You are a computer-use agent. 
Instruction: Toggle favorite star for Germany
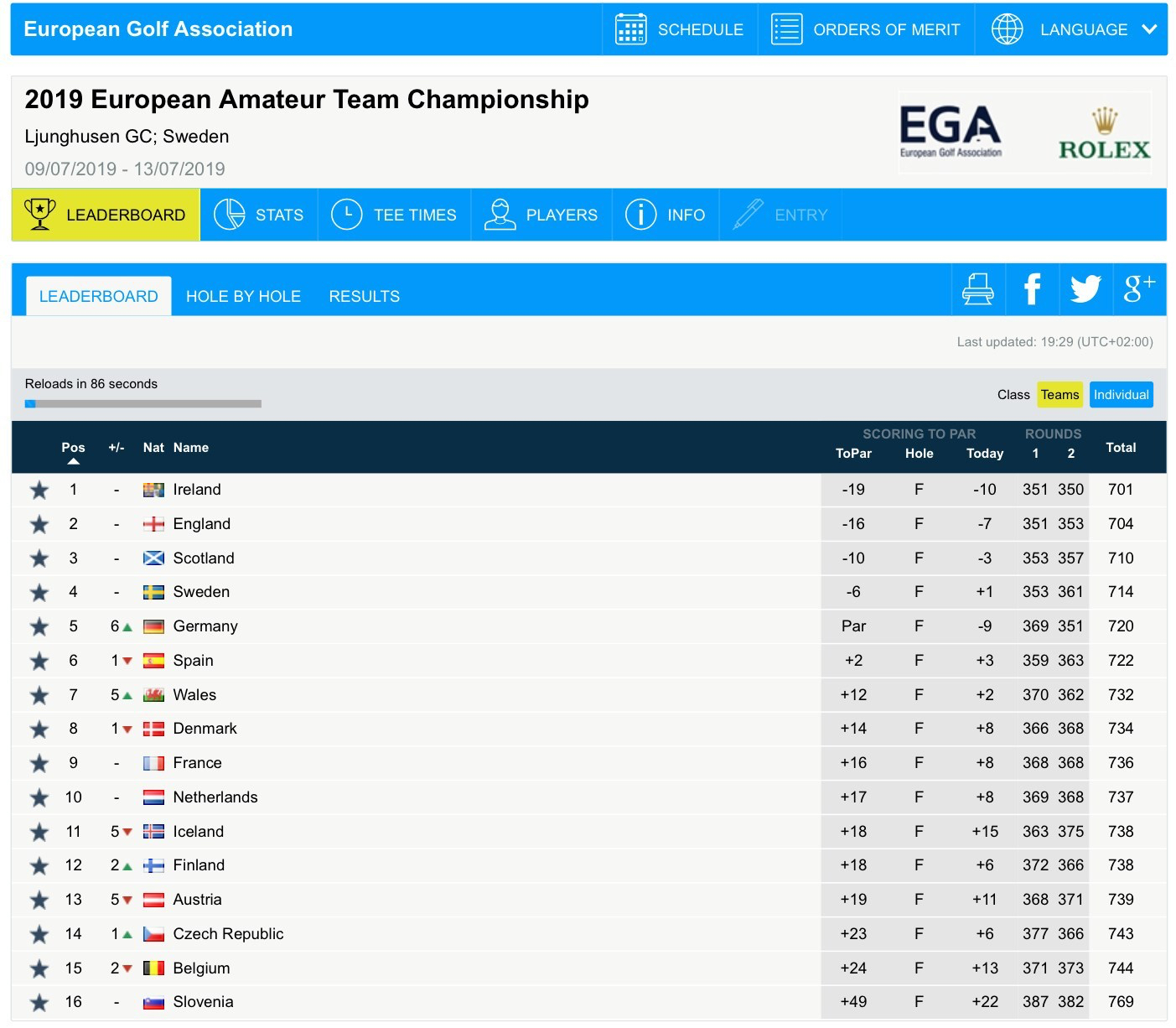[39, 626]
